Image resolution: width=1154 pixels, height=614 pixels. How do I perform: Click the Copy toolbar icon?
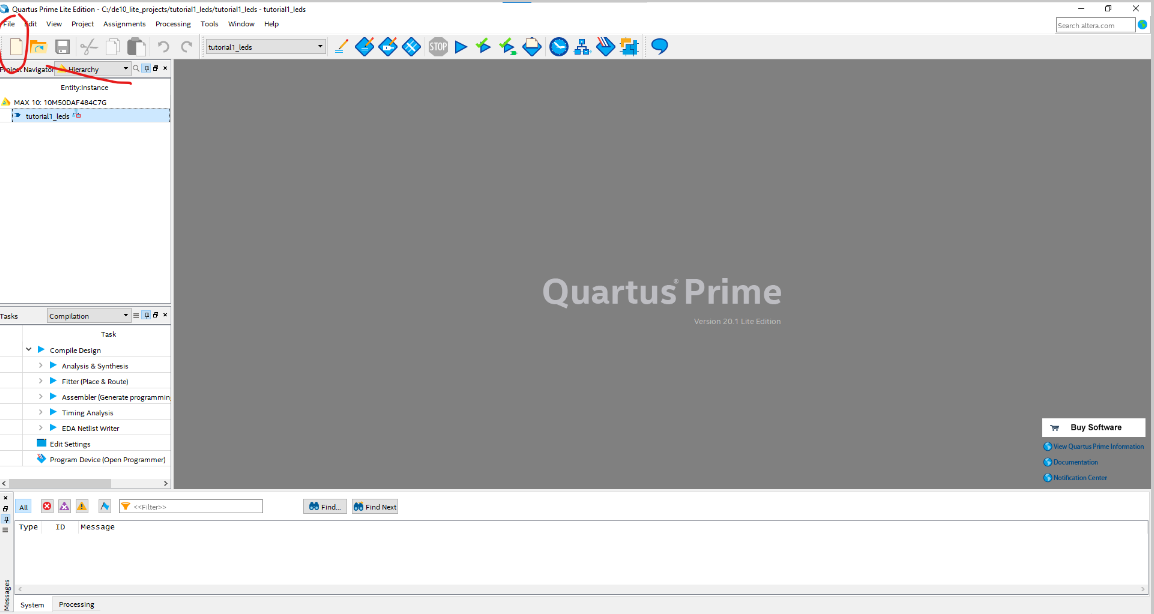(x=113, y=47)
